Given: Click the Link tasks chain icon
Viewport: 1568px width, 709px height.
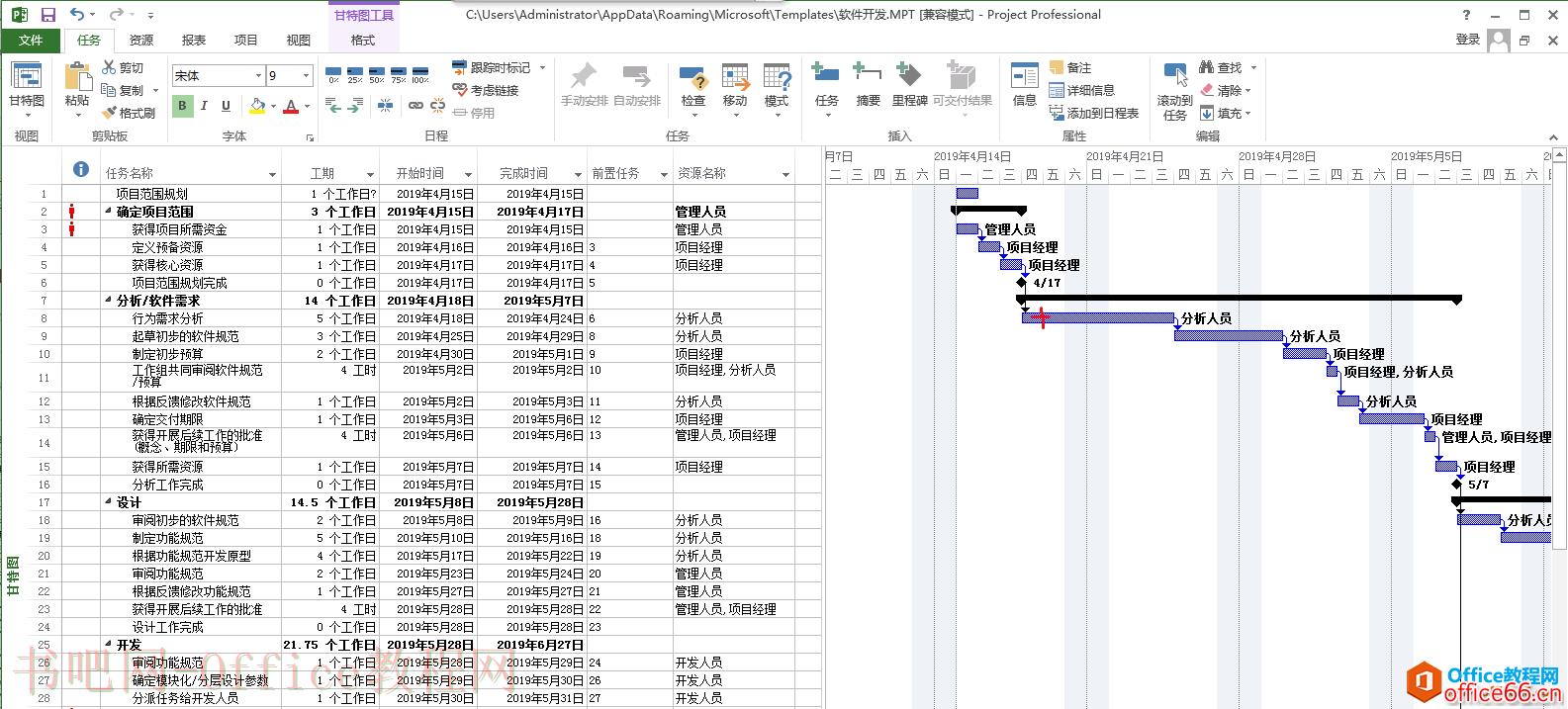Looking at the screenshot, I should point(415,106).
